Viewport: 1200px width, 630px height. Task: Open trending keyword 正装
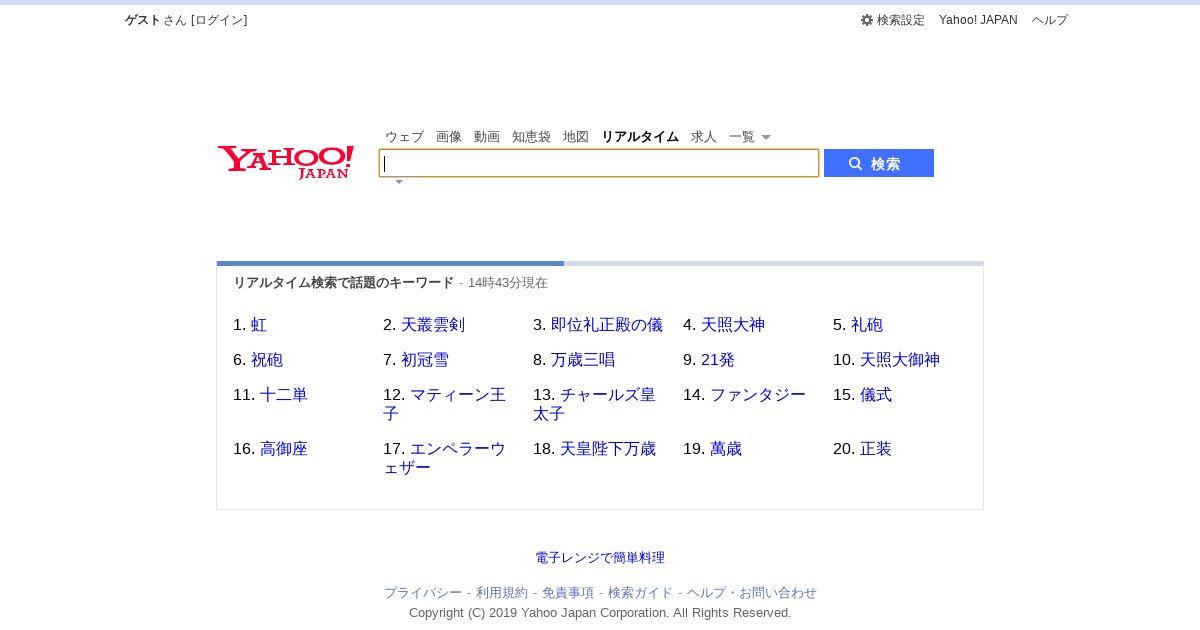point(876,449)
